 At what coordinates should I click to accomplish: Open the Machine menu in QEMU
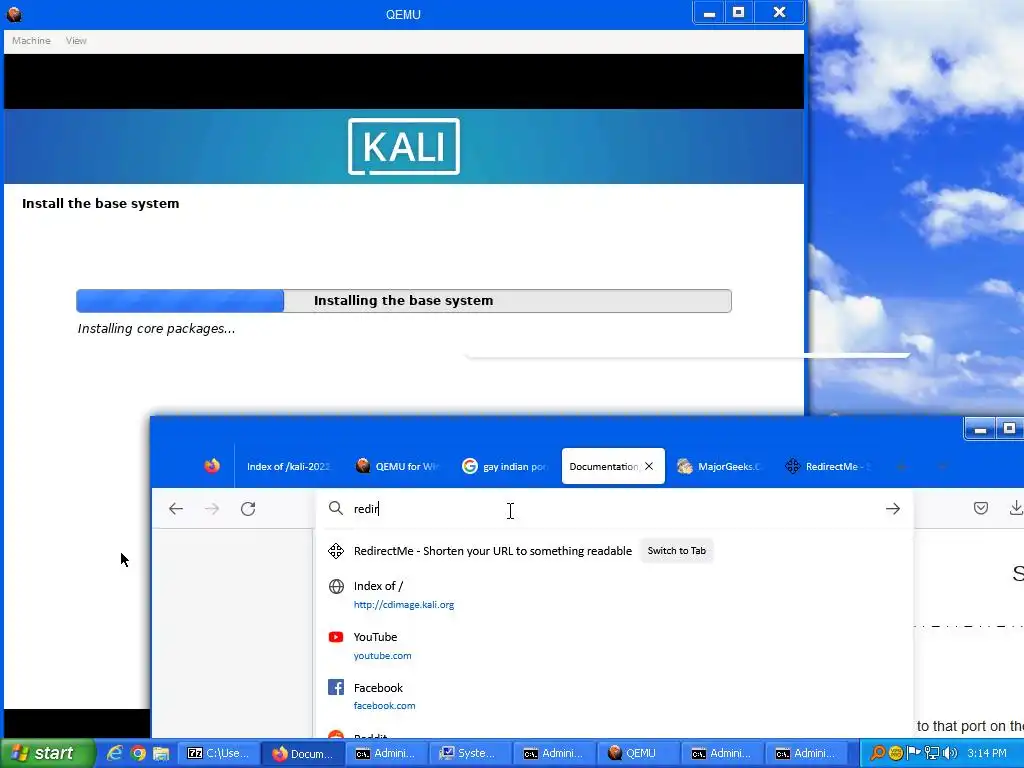[31, 40]
